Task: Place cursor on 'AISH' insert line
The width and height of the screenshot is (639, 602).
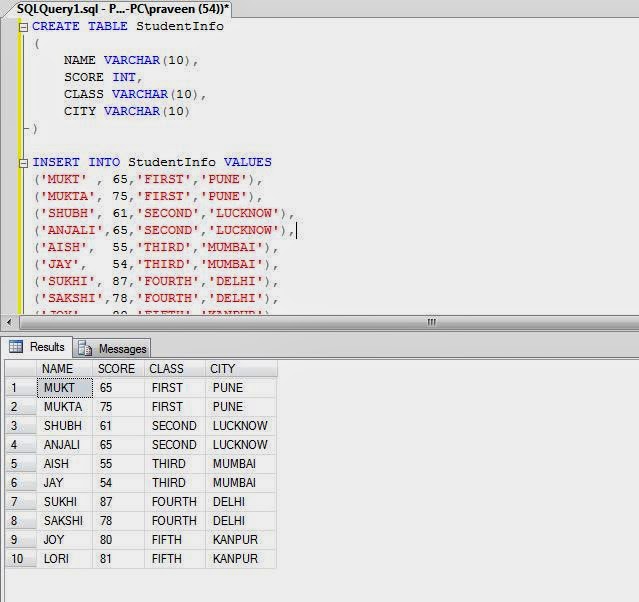Action: pyautogui.click(x=156, y=247)
